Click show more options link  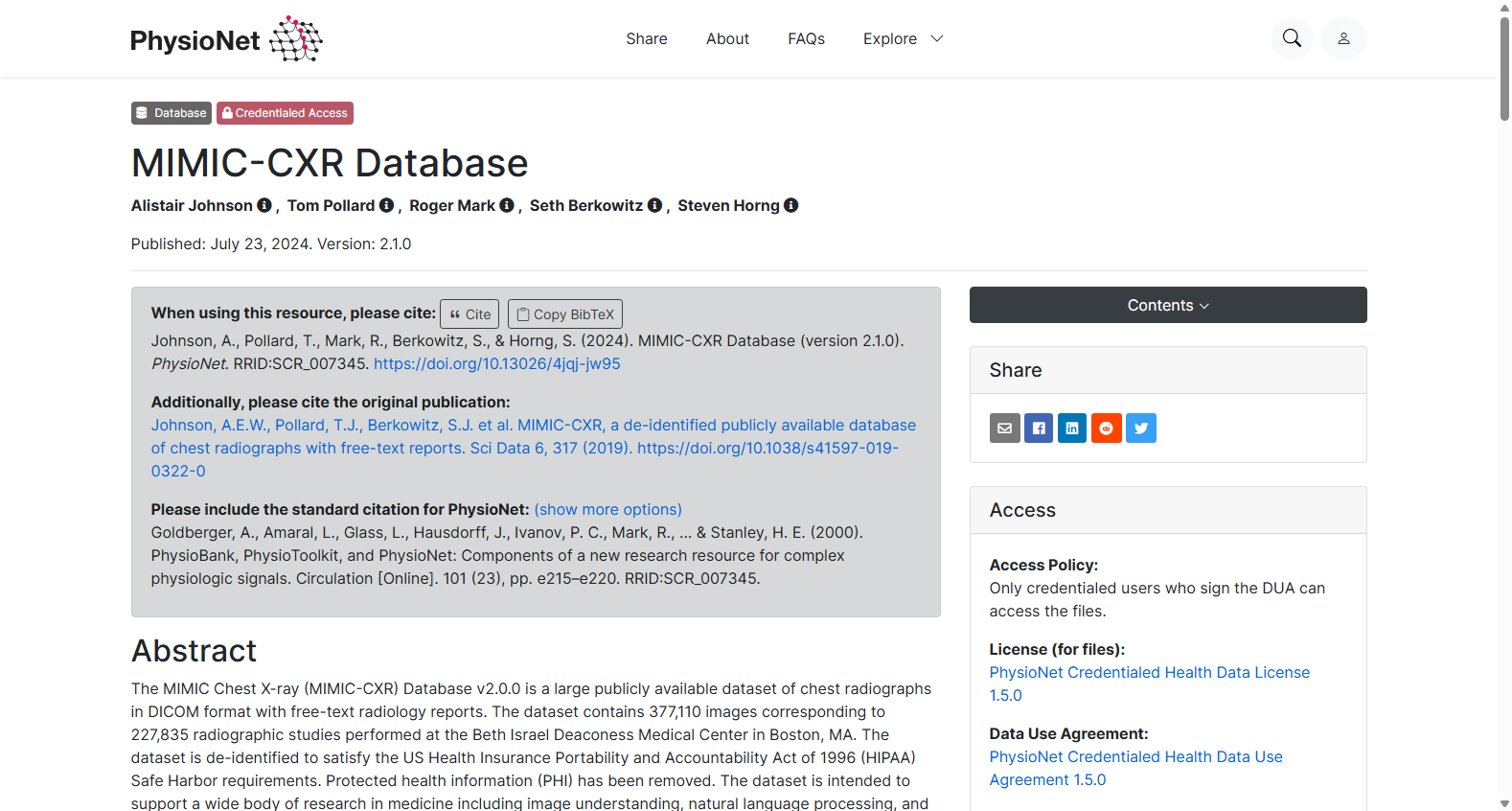pyautogui.click(x=608, y=509)
